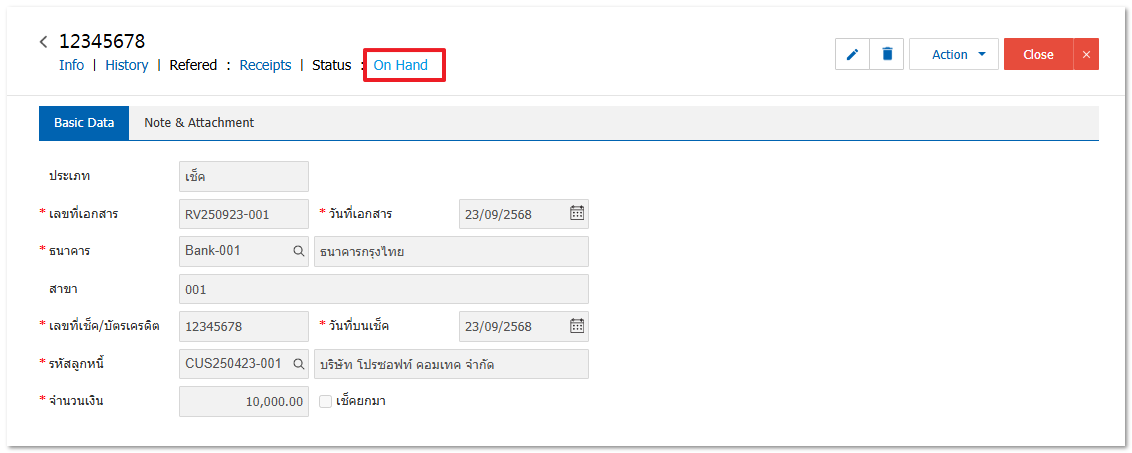The width and height of the screenshot is (1132, 453).
Task: Open the Info link
Action: (71, 65)
